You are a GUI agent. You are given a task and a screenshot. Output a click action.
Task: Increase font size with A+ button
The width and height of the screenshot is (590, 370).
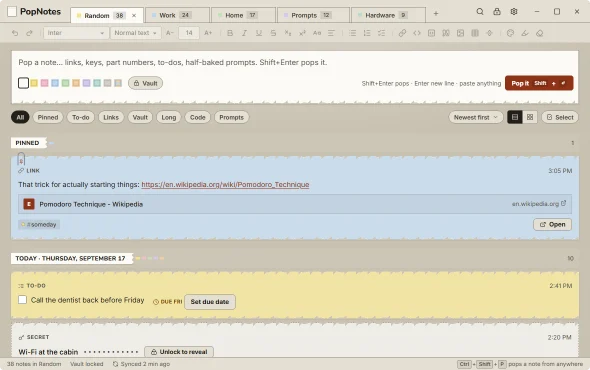pyautogui.click(x=208, y=33)
